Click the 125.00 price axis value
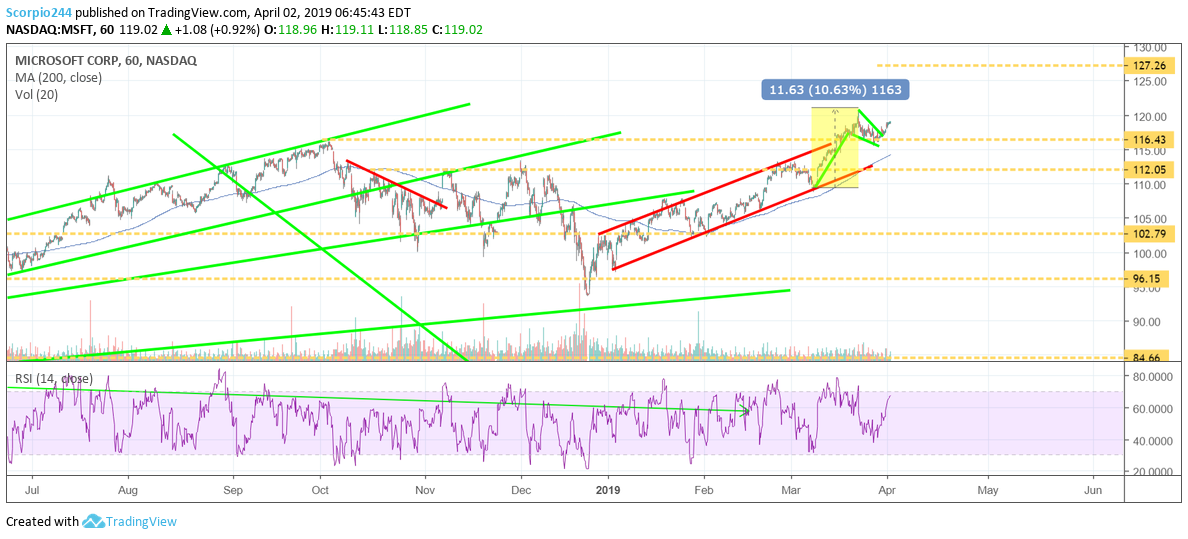The image size is (1188, 539). point(1150,82)
